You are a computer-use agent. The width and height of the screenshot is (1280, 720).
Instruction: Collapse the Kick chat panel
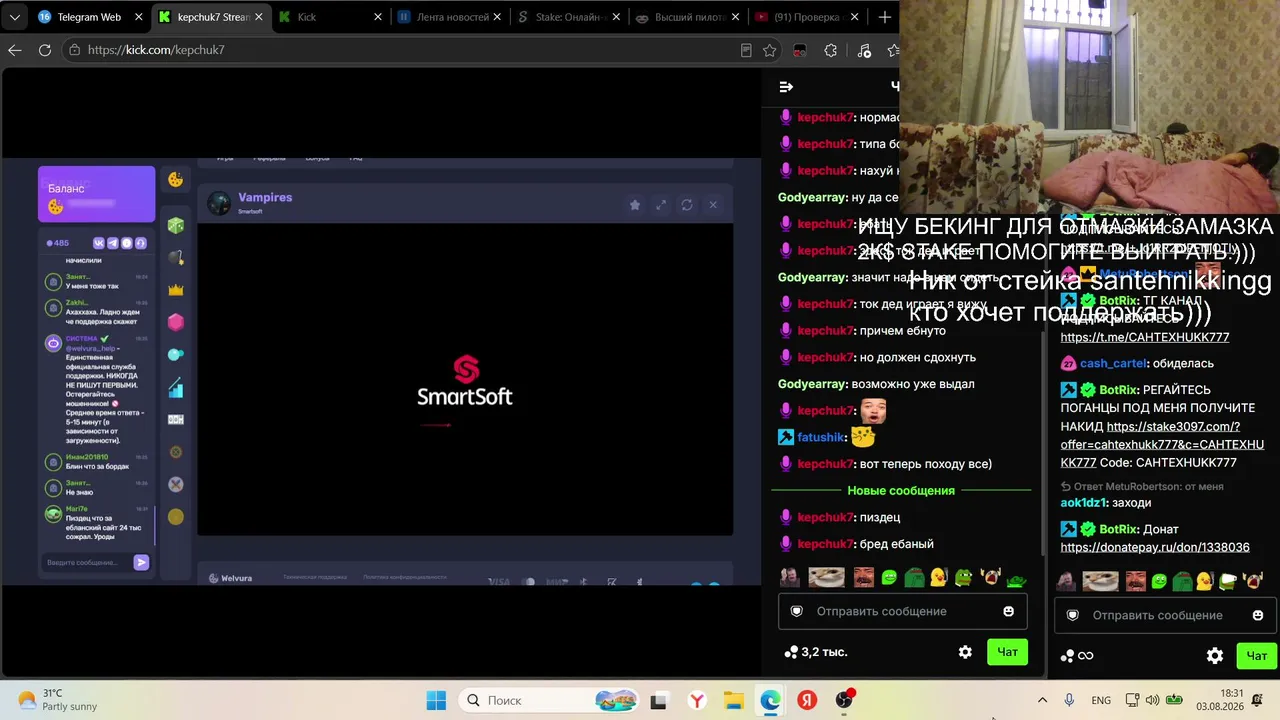click(x=786, y=87)
